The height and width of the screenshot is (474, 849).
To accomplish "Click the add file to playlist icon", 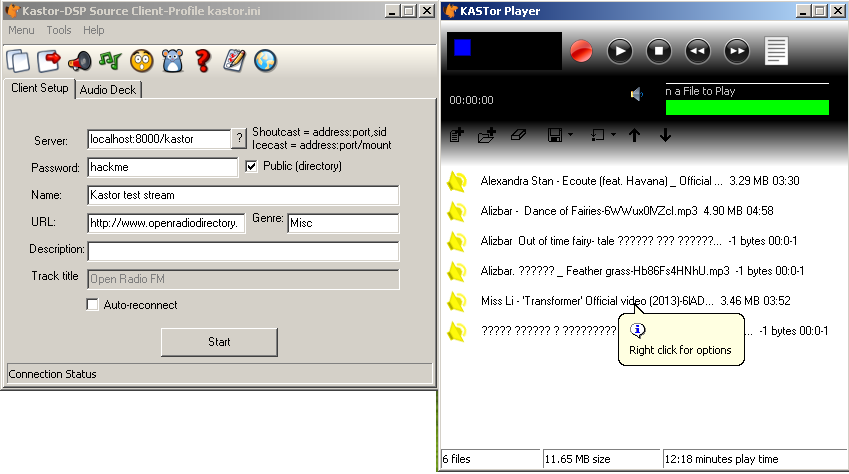I will coord(456,135).
